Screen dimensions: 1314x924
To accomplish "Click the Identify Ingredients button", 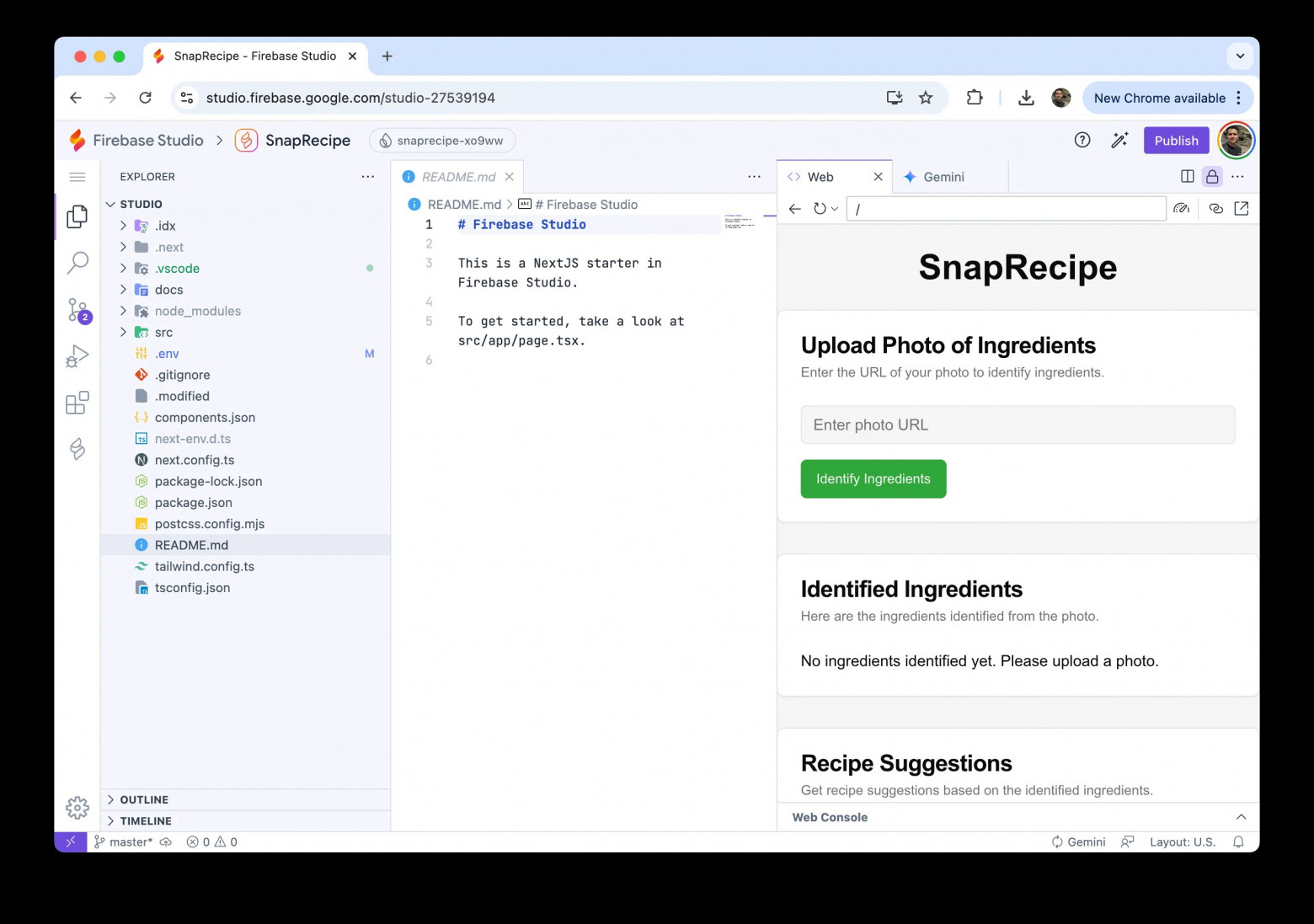I will pyautogui.click(x=873, y=479).
